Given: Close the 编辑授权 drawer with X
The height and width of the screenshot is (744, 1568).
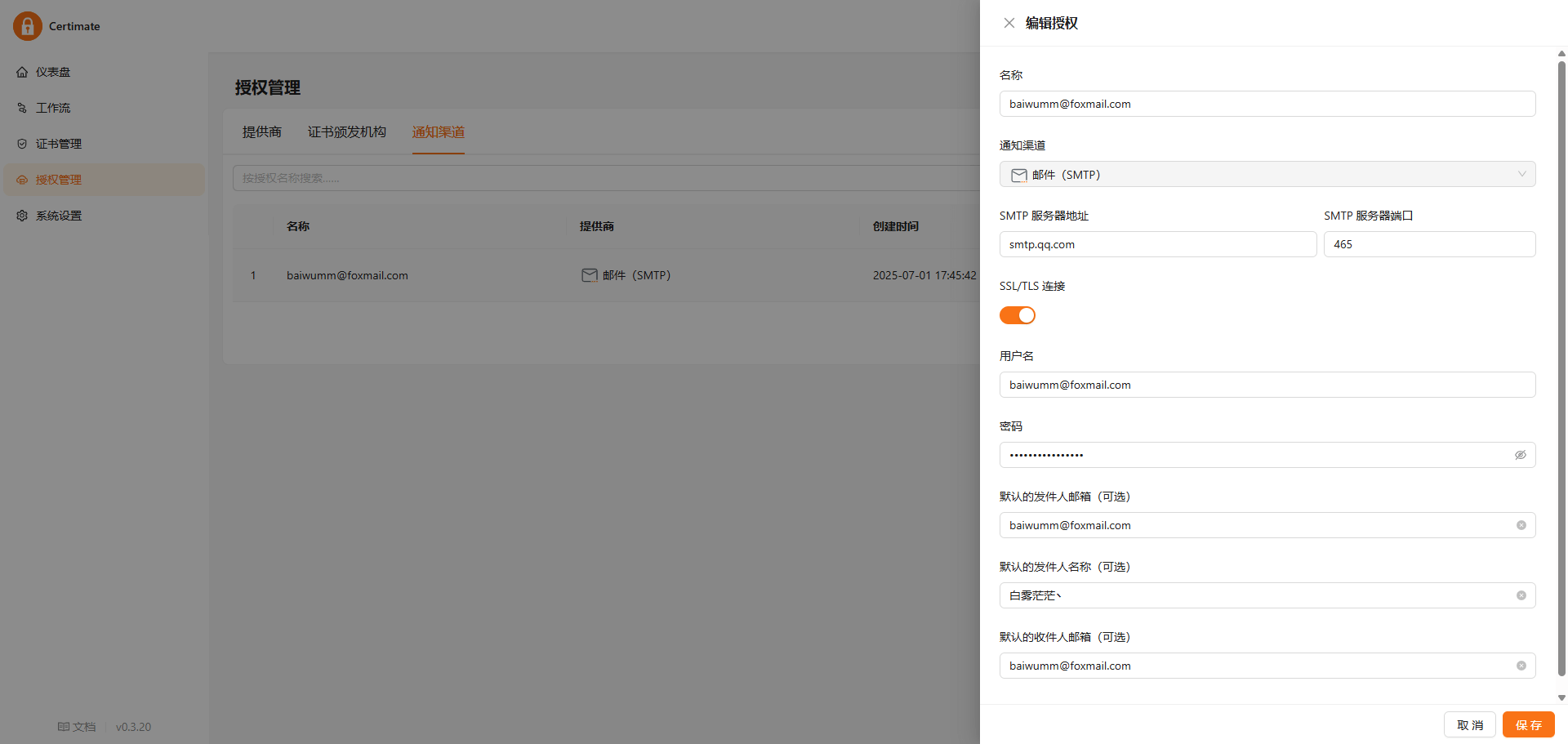Looking at the screenshot, I should (1009, 23).
